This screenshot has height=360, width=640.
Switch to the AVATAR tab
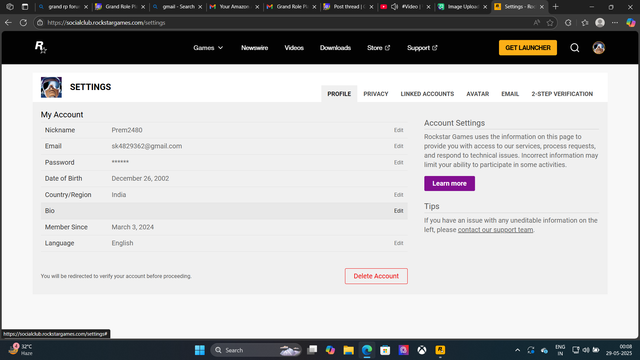(x=478, y=94)
